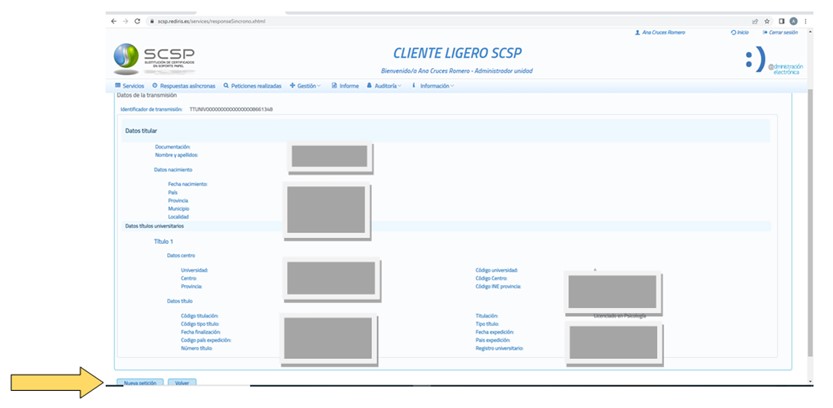
Task: Open the Informe menu item
Action: point(345,86)
